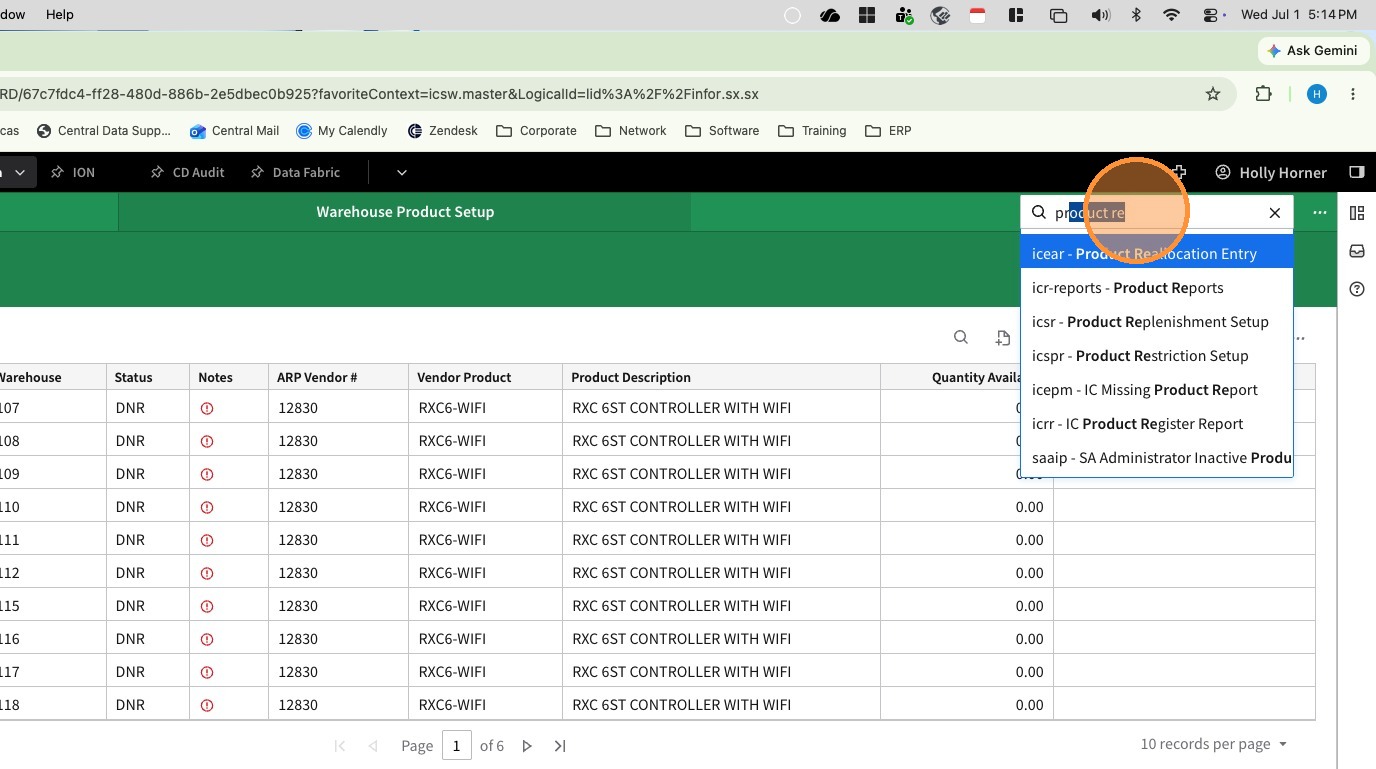Open the Infor side panel toggle icon

point(1357,172)
